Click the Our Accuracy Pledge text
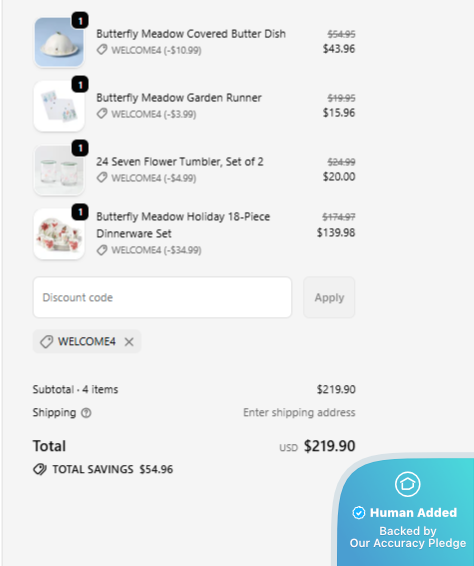The height and width of the screenshot is (566, 474). pos(408,543)
